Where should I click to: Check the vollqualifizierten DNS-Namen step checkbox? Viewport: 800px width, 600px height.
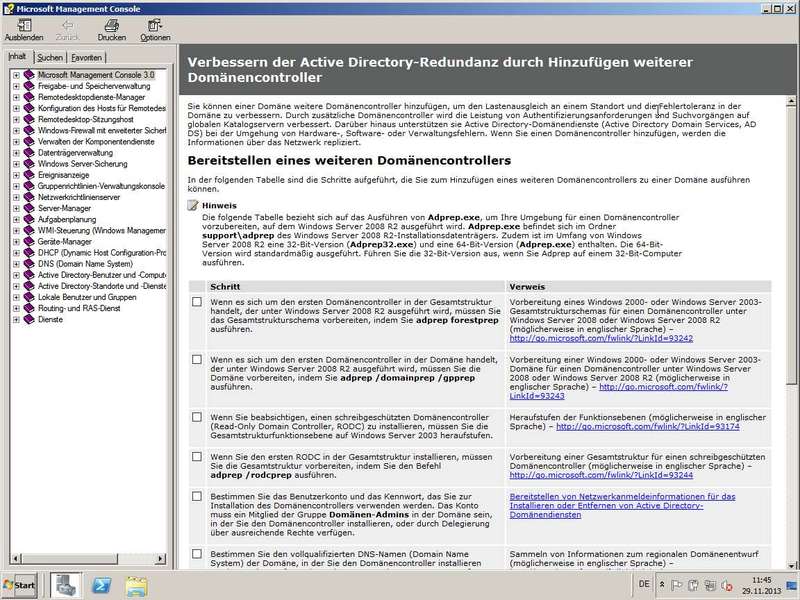point(197,554)
